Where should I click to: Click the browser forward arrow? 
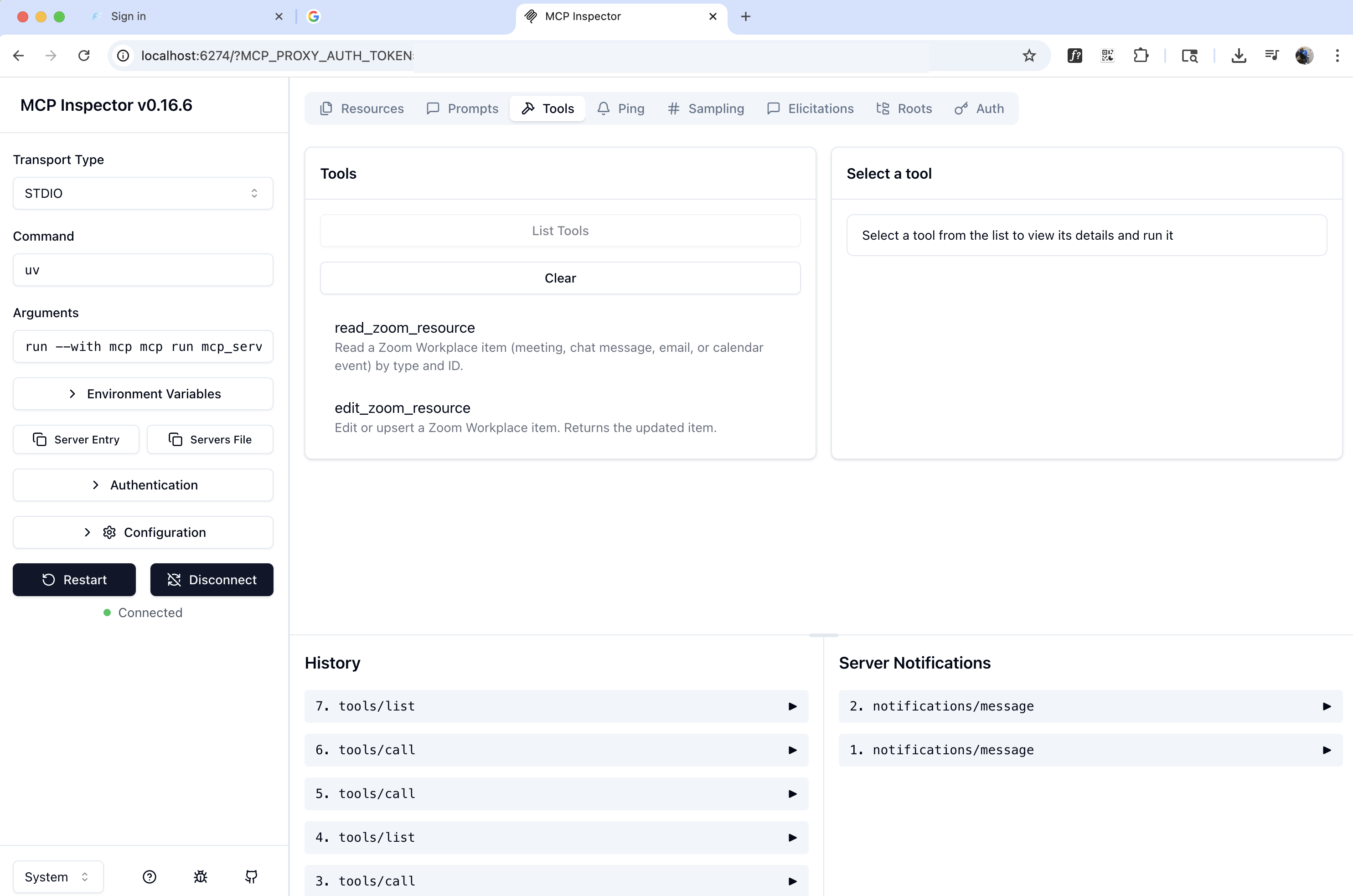tap(51, 56)
